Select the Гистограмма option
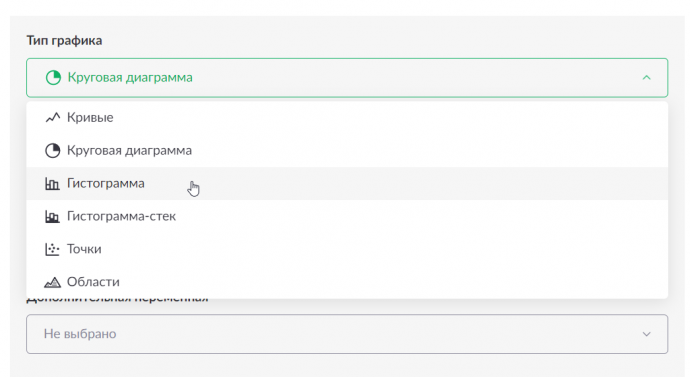Image resolution: width=690 pixels, height=377 pixels. (x=347, y=183)
